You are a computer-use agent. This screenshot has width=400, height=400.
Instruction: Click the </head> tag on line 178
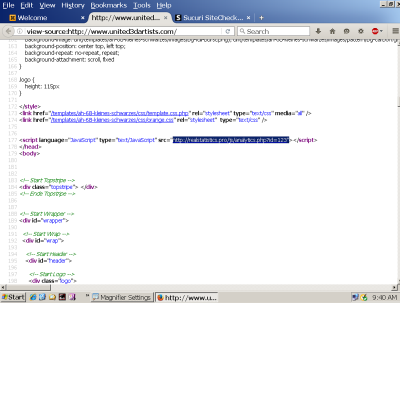tap(30, 147)
